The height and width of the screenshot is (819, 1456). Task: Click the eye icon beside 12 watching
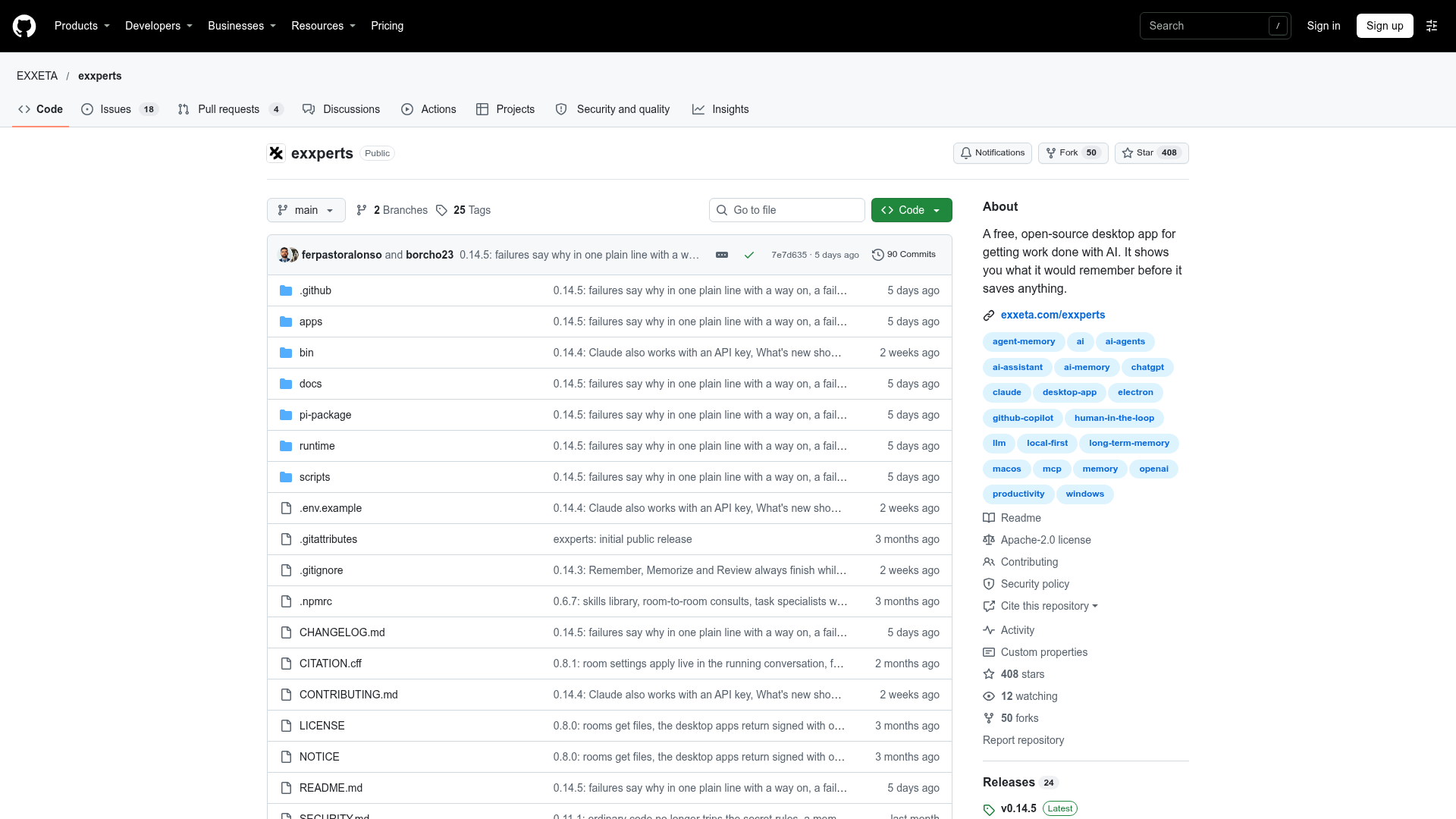pyautogui.click(x=989, y=696)
